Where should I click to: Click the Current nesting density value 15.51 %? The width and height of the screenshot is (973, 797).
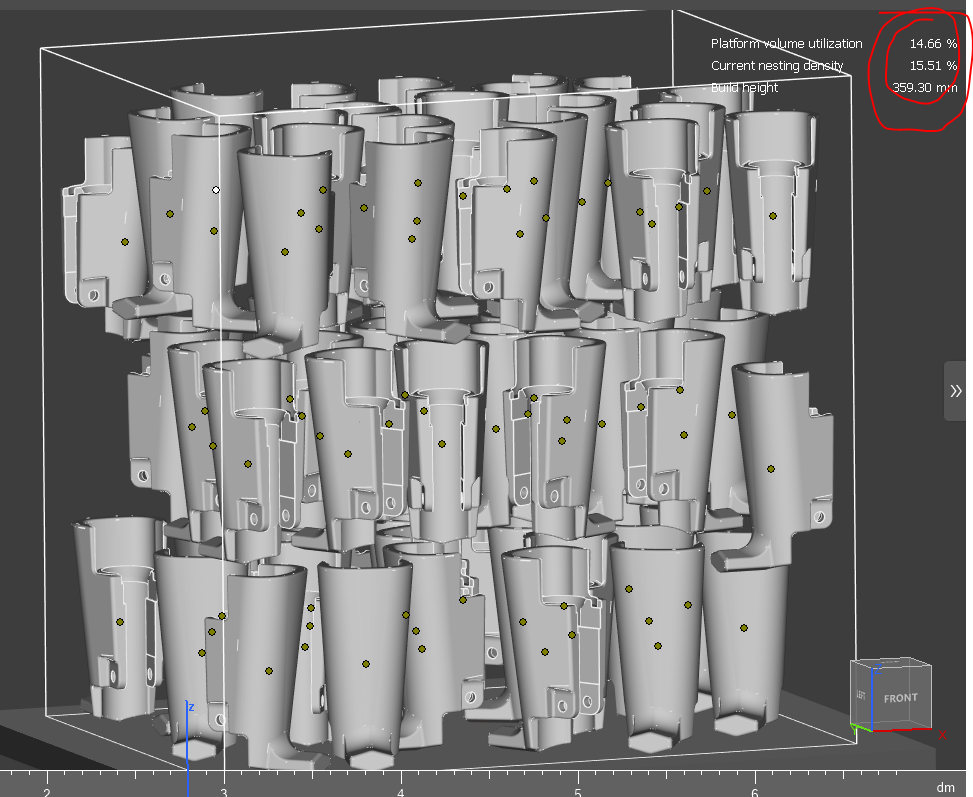[932, 66]
